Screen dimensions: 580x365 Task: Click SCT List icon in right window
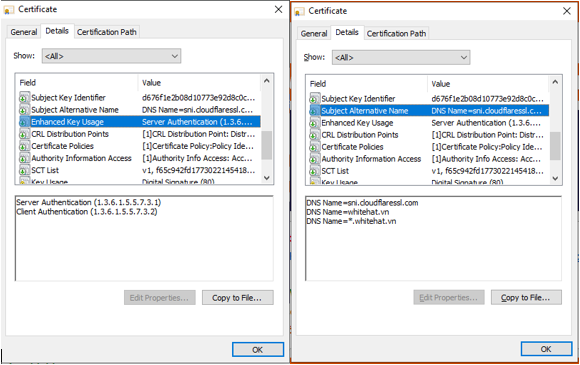(314, 171)
